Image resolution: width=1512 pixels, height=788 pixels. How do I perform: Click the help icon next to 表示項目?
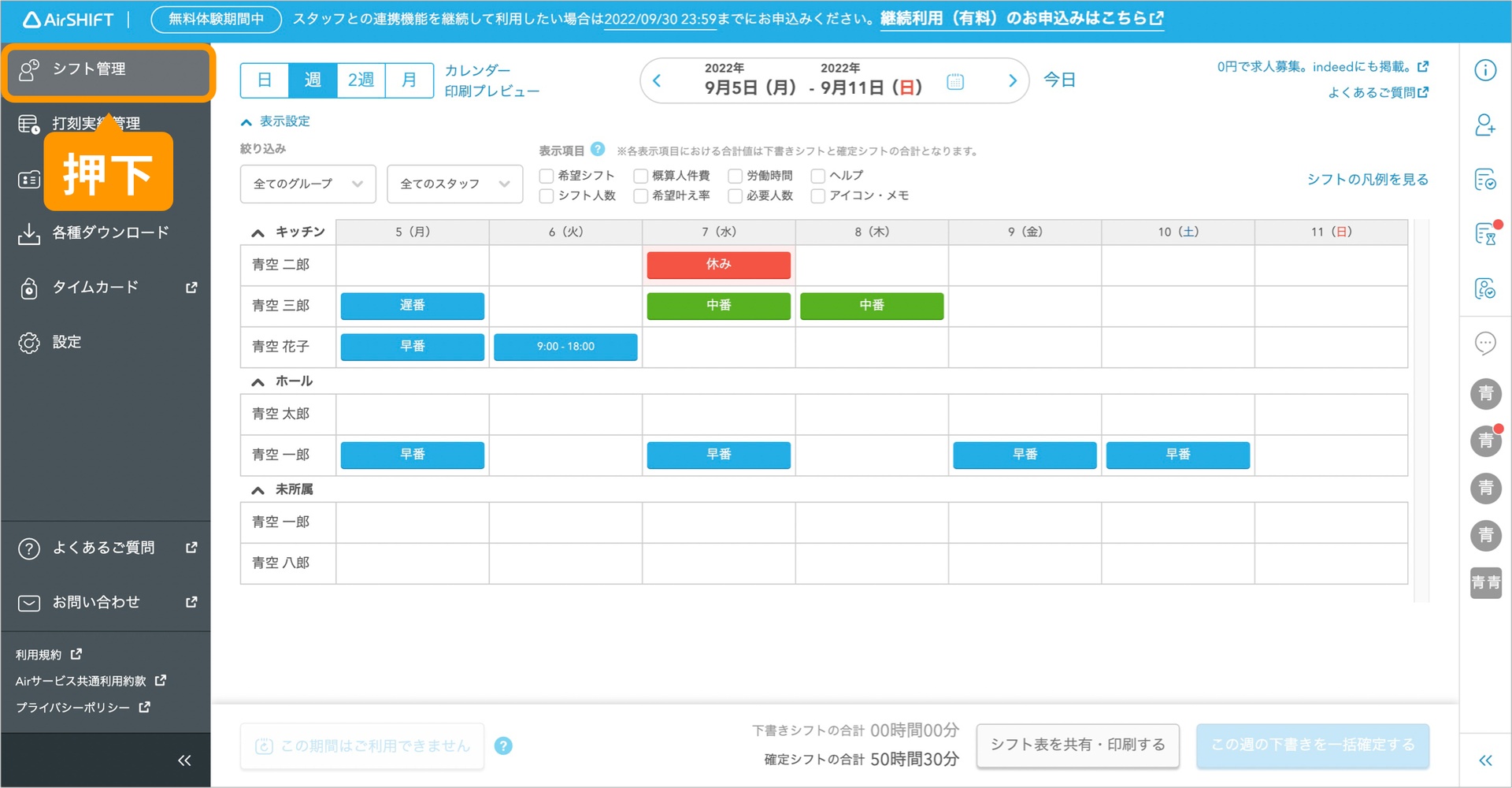(598, 150)
